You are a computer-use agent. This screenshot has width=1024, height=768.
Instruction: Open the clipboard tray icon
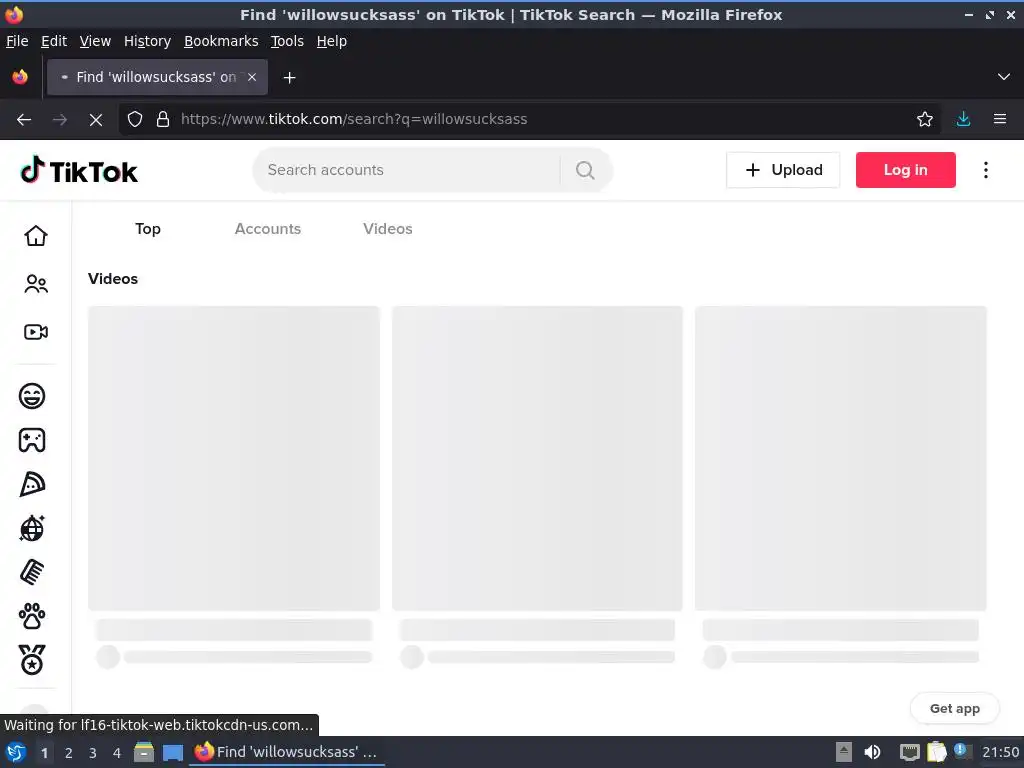pos(936,752)
